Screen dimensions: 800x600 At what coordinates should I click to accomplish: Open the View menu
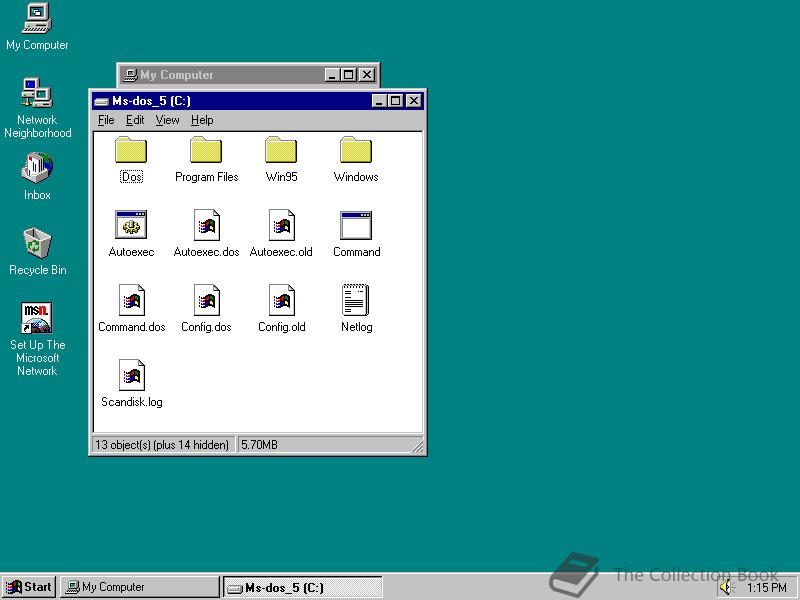tap(167, 120)
